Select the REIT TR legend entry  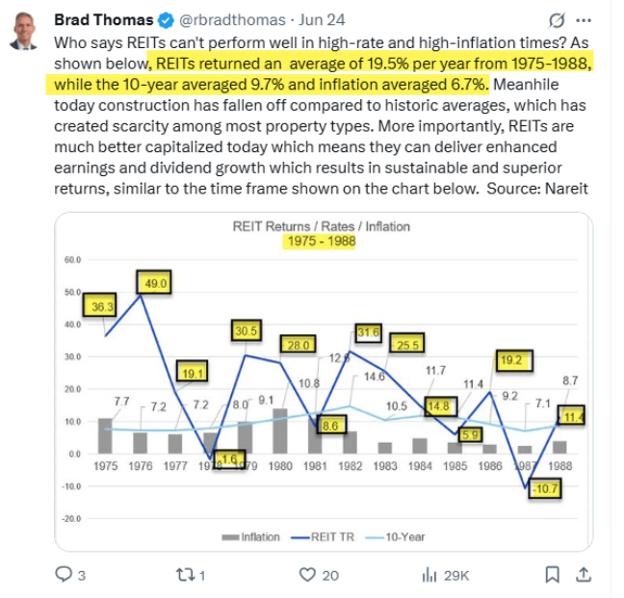coord(322,537)
